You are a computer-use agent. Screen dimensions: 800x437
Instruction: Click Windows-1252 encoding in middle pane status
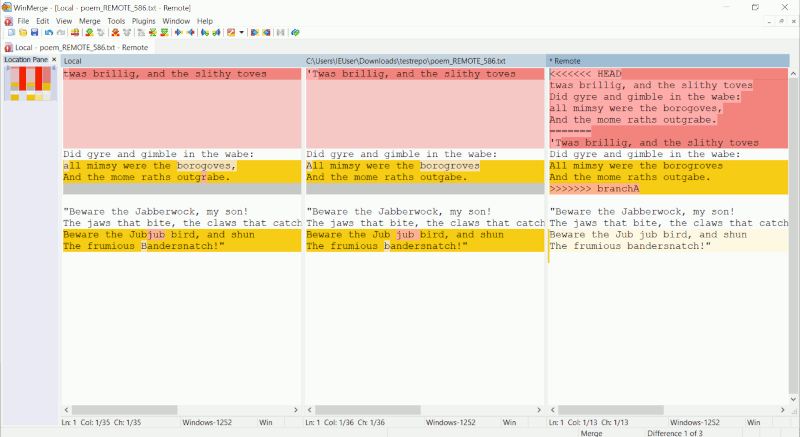[x=451, y=422]
